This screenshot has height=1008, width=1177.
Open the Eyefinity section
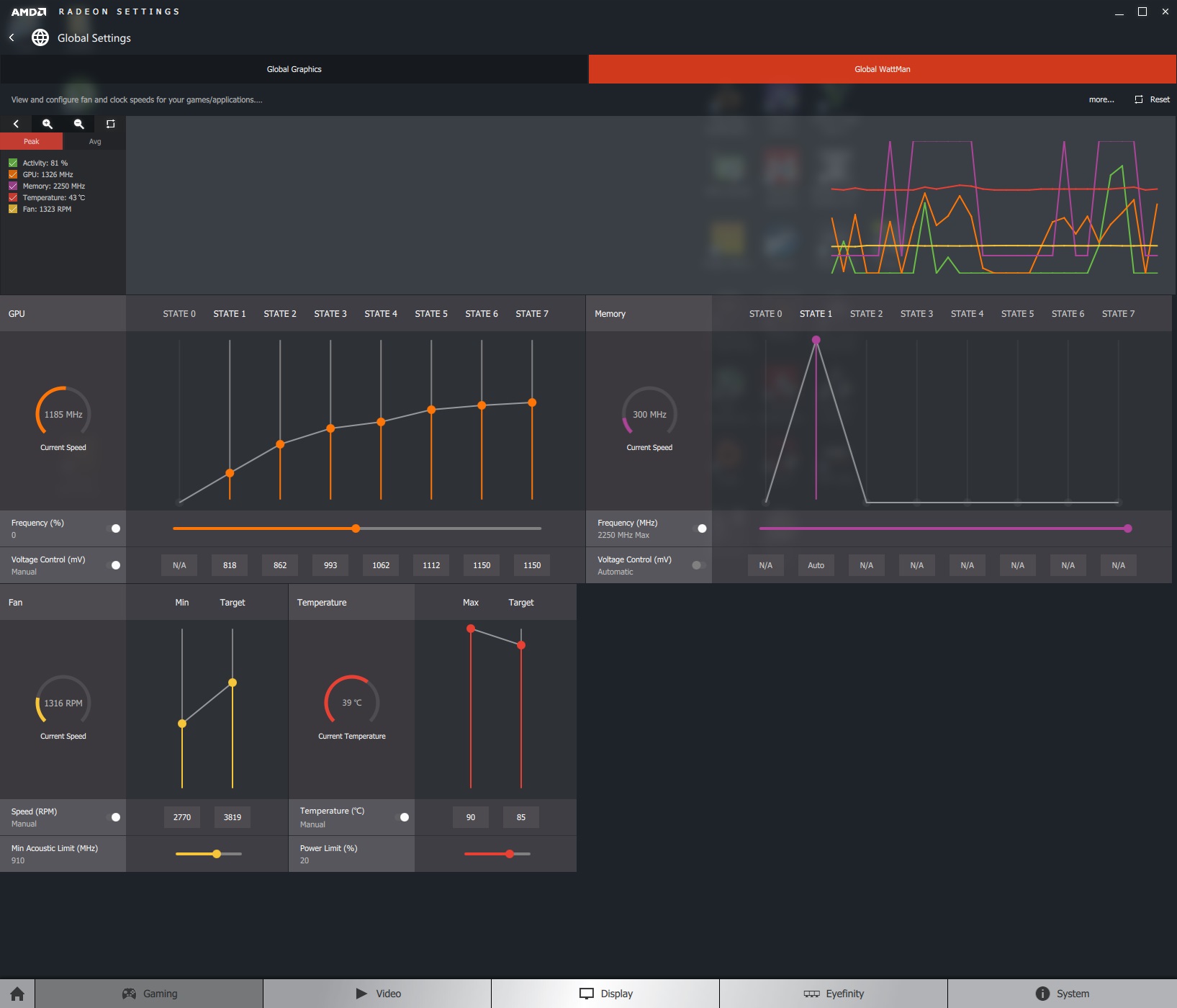834,994
